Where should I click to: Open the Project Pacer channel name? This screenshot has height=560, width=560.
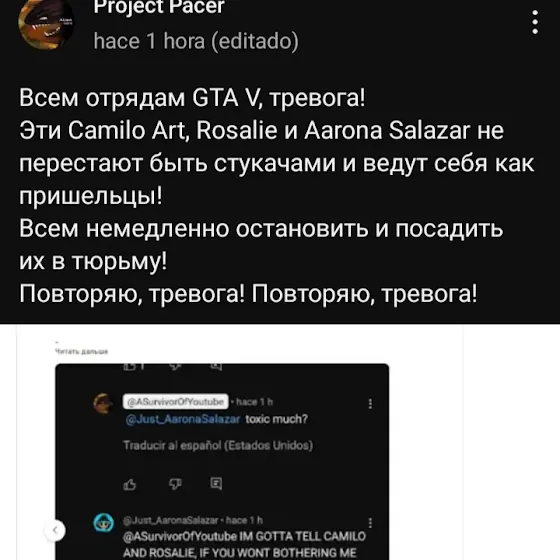[x=159, y=6]
